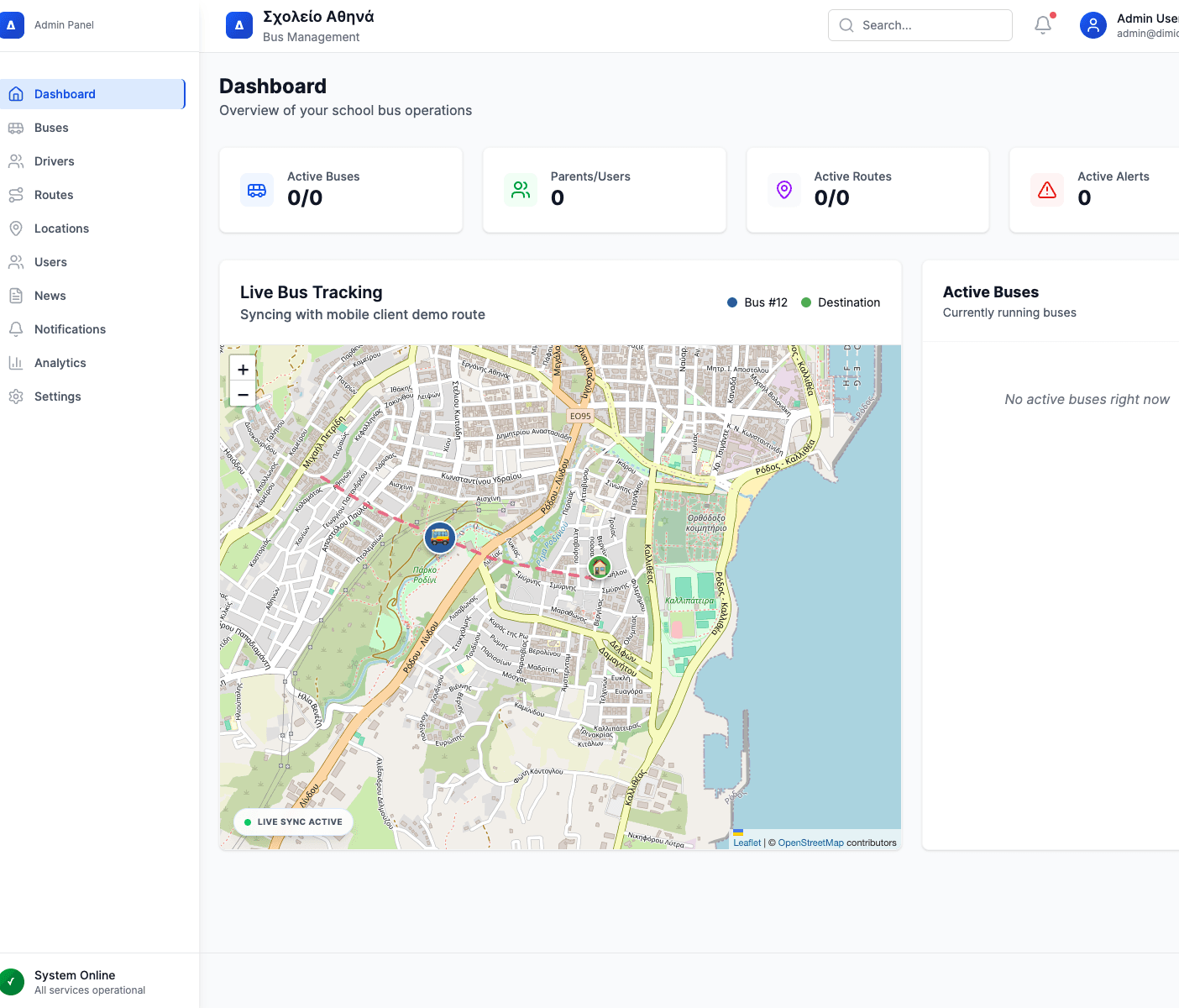Viewport: 1179px width, 1008px height.
Task: Open the OpenStreetMap contributors link
Action: pos(810,842)
